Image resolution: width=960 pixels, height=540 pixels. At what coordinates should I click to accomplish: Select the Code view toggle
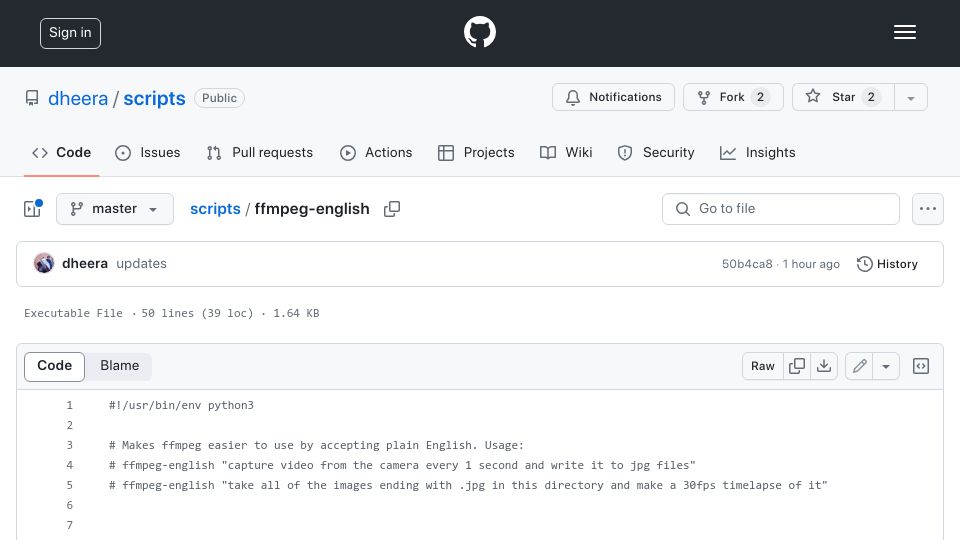tap(54, 366)
